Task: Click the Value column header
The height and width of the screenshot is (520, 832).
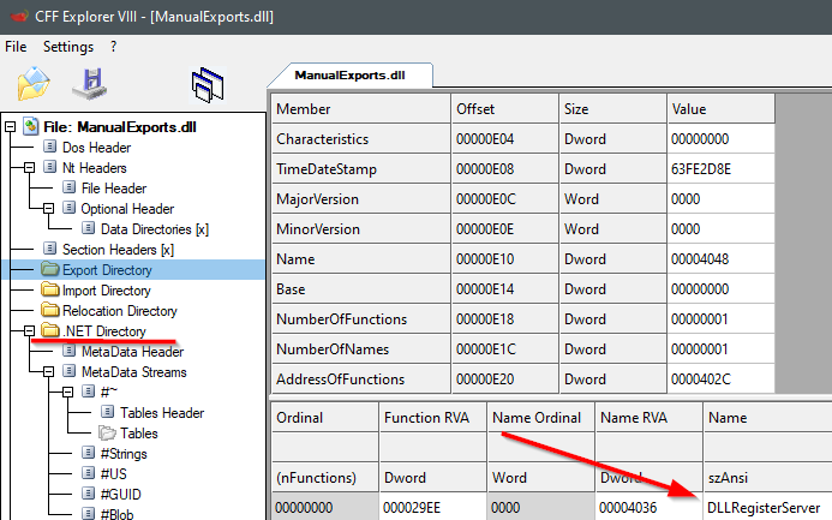Action: [721, 109]
